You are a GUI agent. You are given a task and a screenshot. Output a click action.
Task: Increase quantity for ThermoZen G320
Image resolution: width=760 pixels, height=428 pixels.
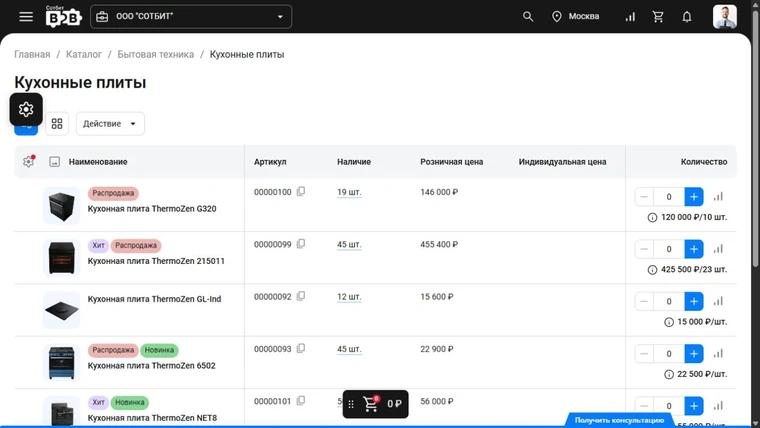tap(694, 197)
